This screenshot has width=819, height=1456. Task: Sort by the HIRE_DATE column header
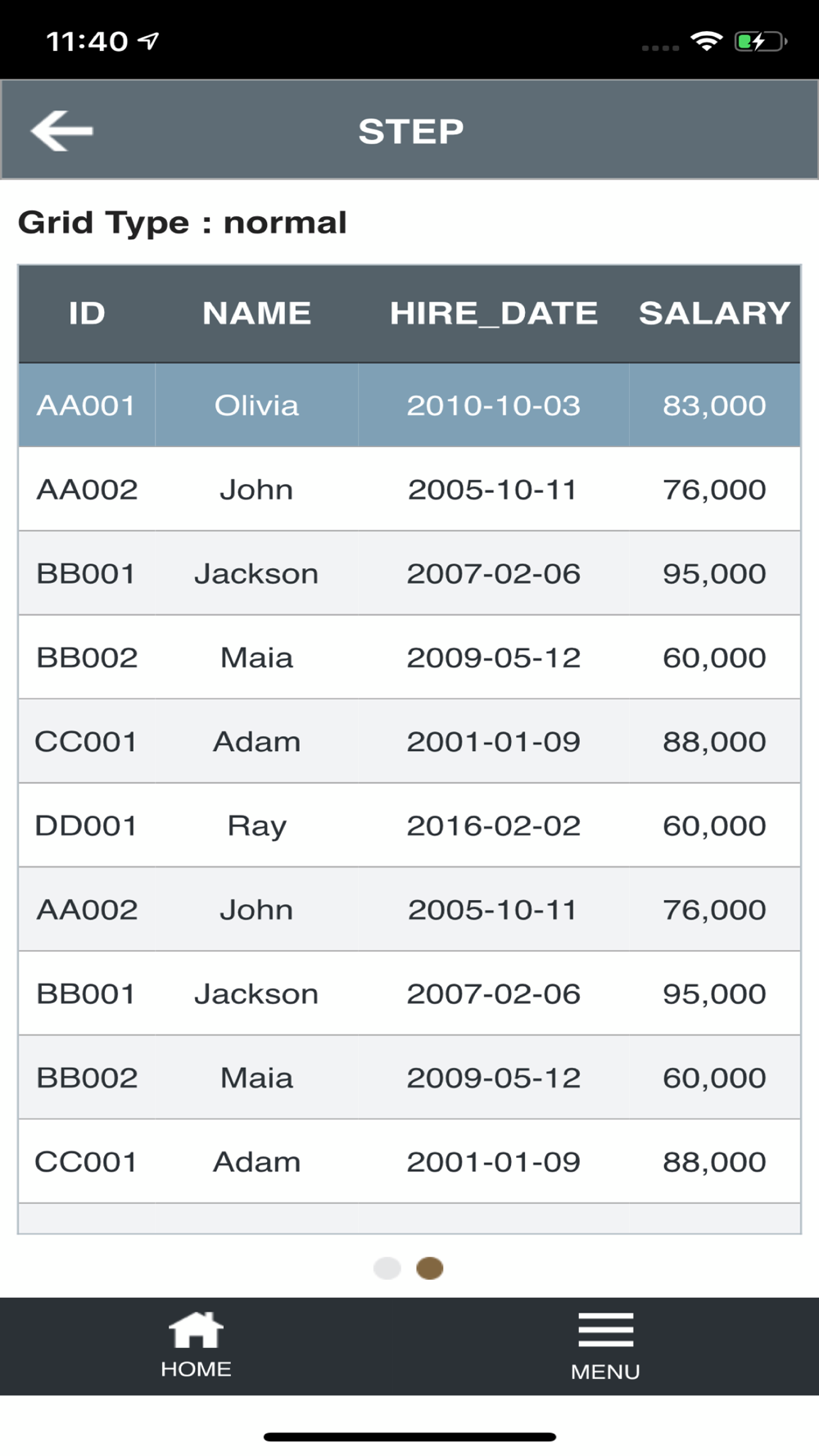point(494,314)
